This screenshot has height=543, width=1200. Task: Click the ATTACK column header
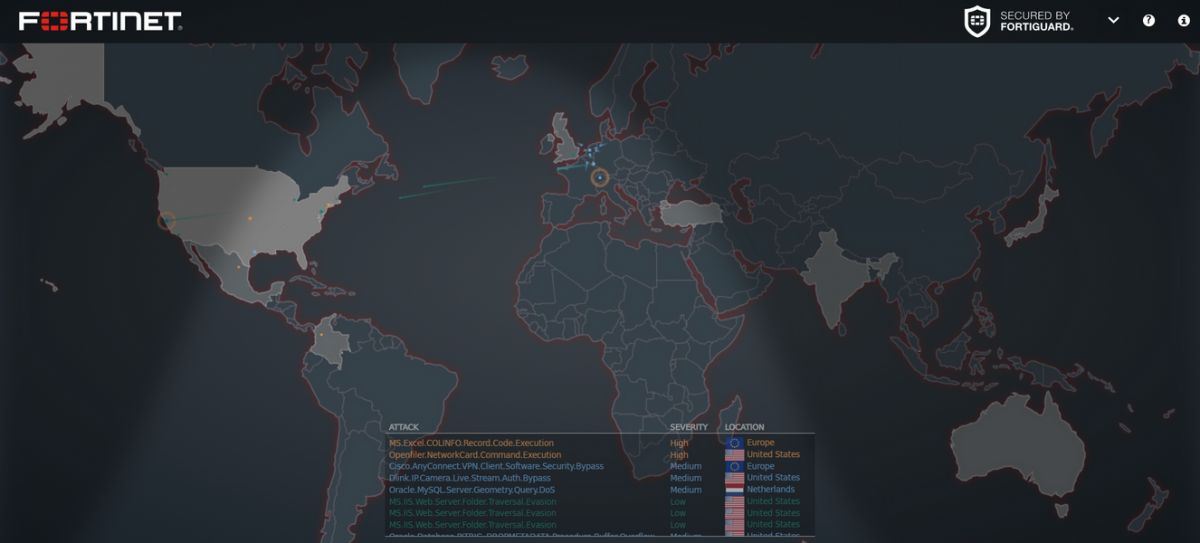404,427
